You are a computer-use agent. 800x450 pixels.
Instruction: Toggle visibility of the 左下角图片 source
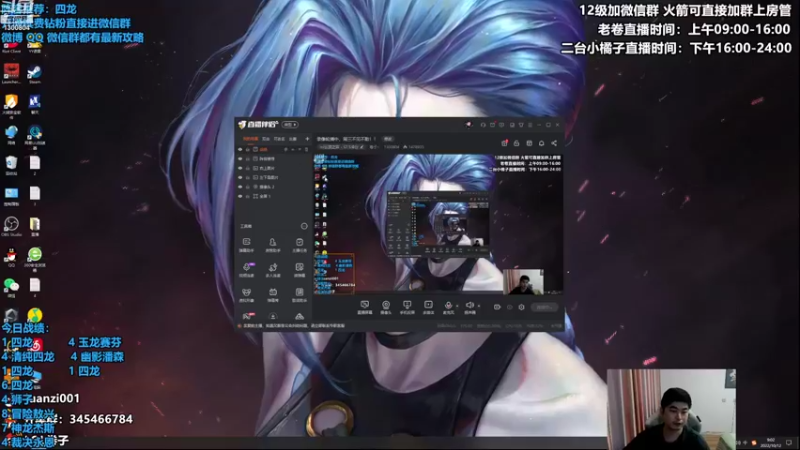[x=240, y=178]
